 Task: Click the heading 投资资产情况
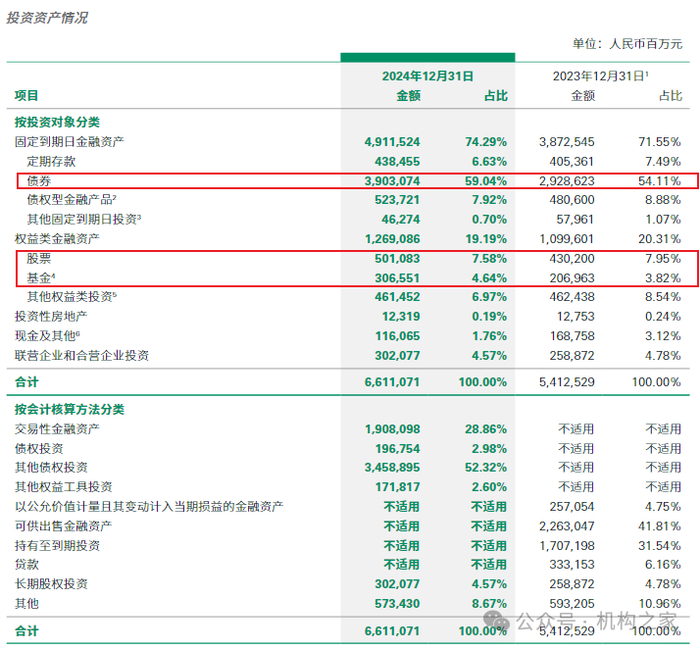tap(47, 18)
